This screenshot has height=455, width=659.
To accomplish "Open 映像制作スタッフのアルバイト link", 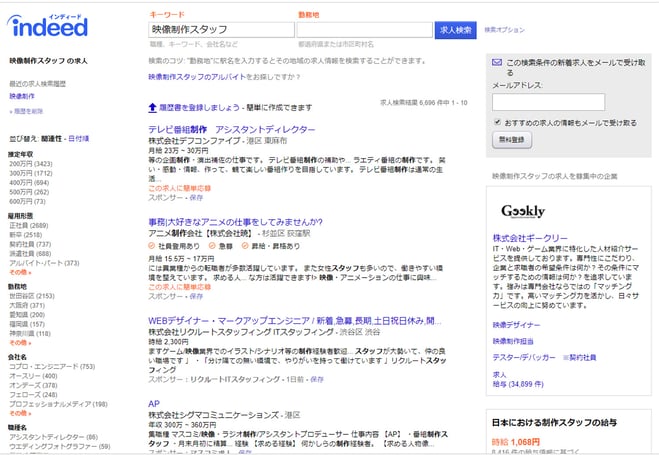I will tap(197, 76).
